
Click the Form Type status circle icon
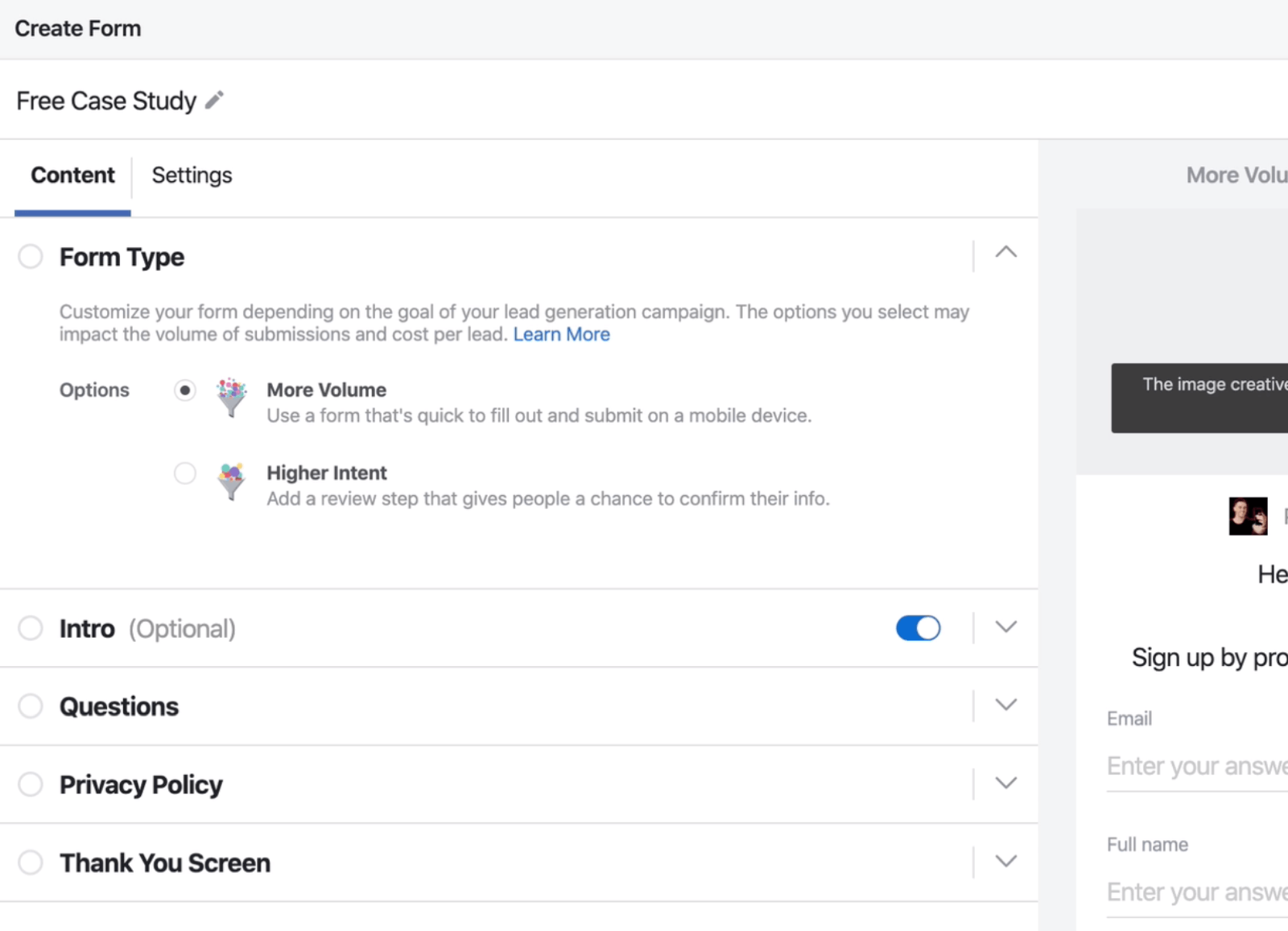31,257
